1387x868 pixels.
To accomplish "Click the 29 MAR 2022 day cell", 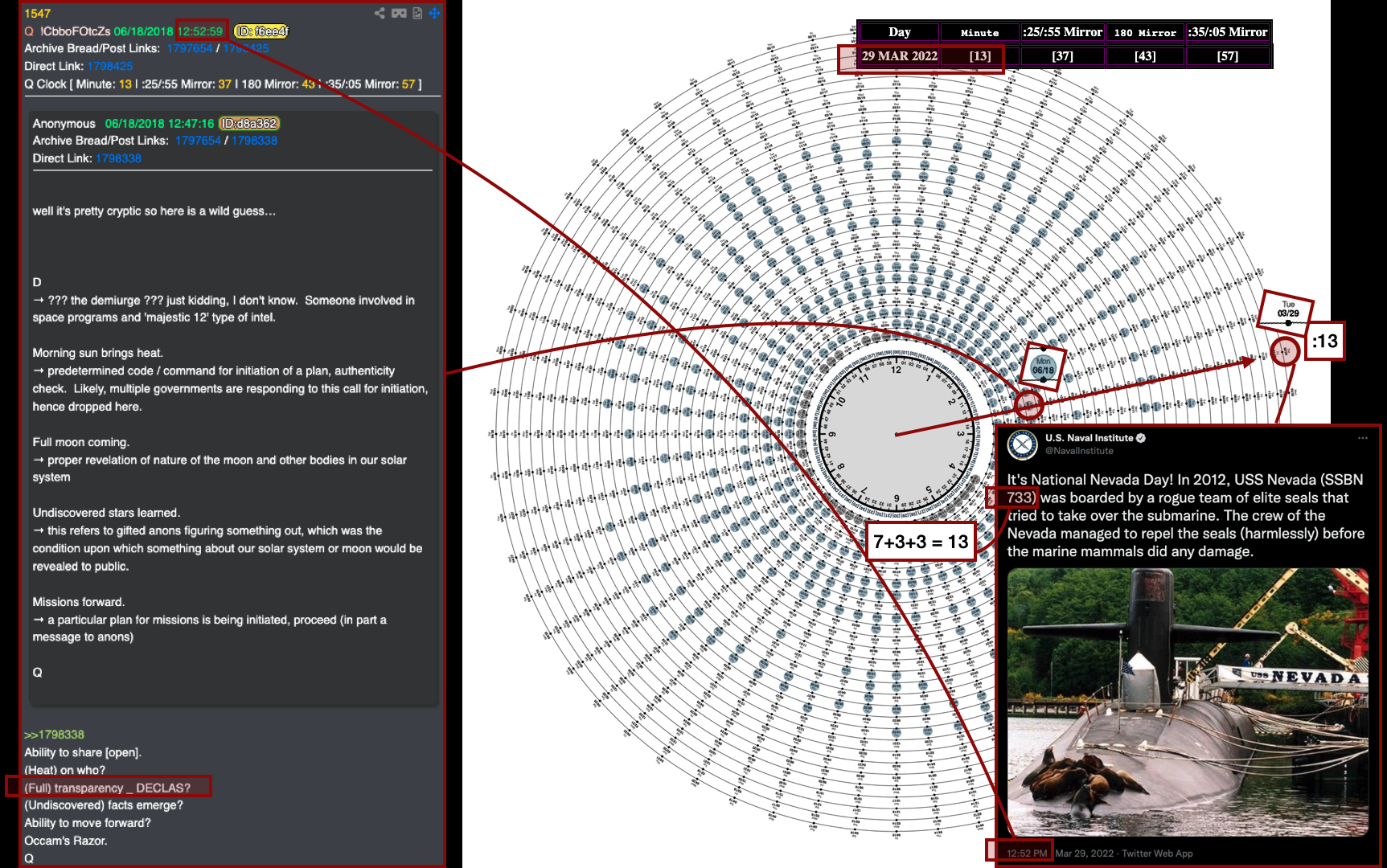I will click(x=899, y=56).
